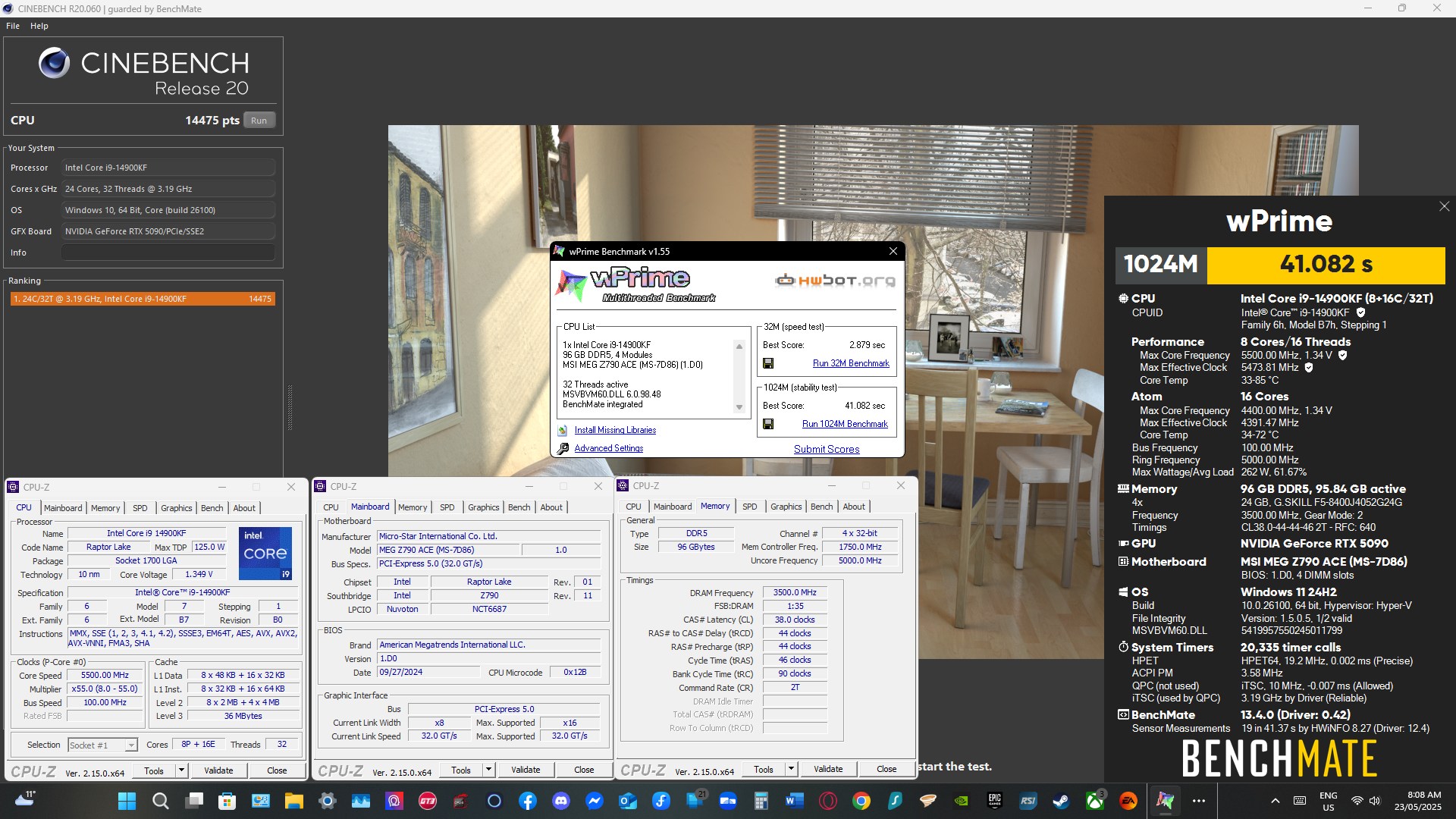1456x819 pixels.
Task: Open Settings gear on taskbar
Action: 327,801
